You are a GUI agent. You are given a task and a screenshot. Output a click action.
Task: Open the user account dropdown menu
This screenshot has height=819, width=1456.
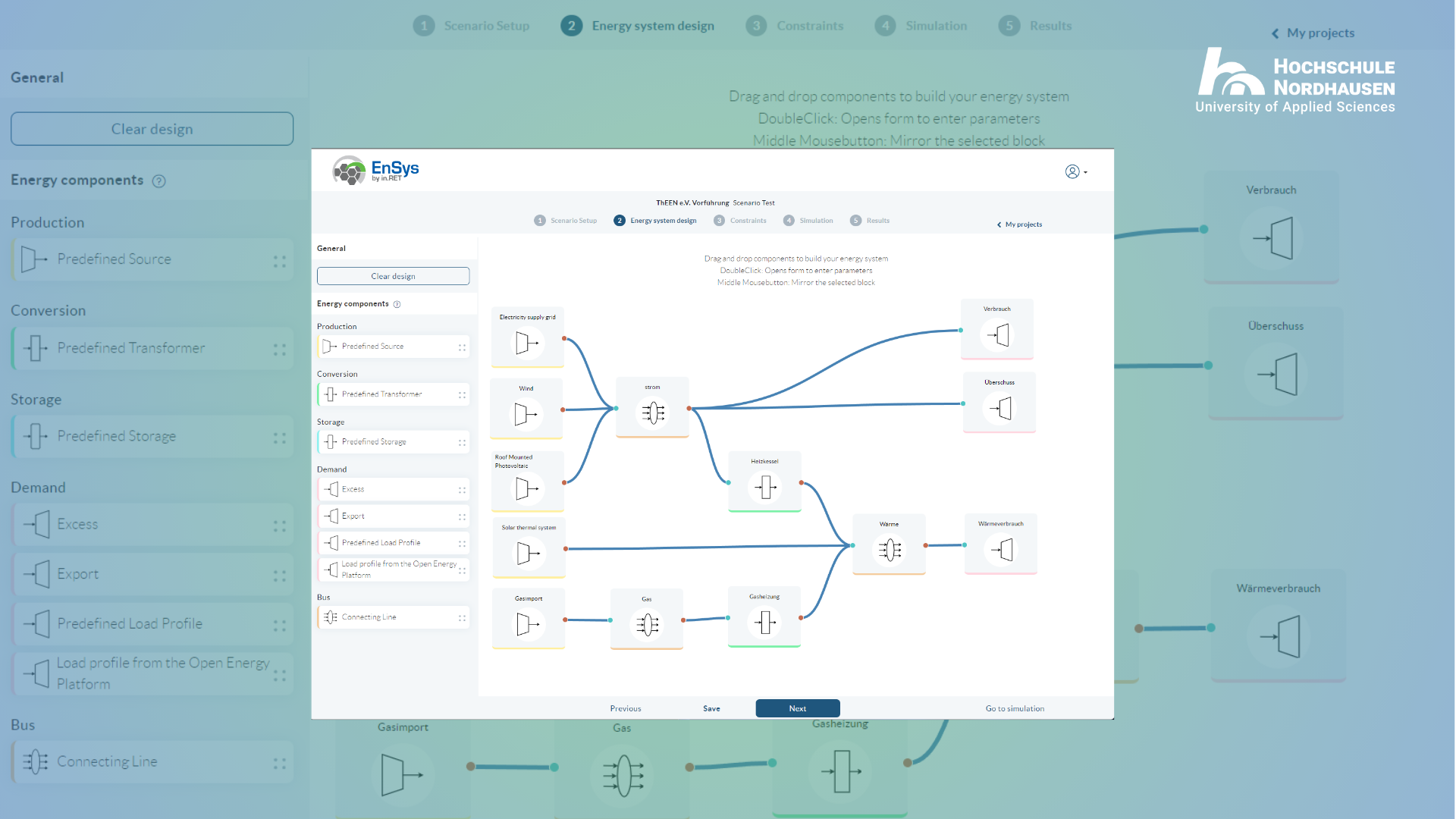(x=1076, y=172)
